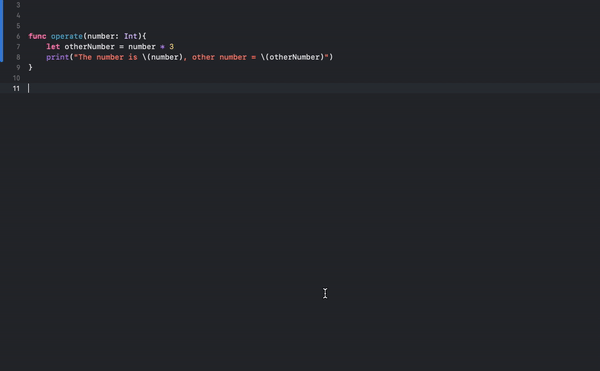The width and height of the screenshot is (600, 371).
Task: Click line number 6 in the gutter
Action: coord(18,36)
